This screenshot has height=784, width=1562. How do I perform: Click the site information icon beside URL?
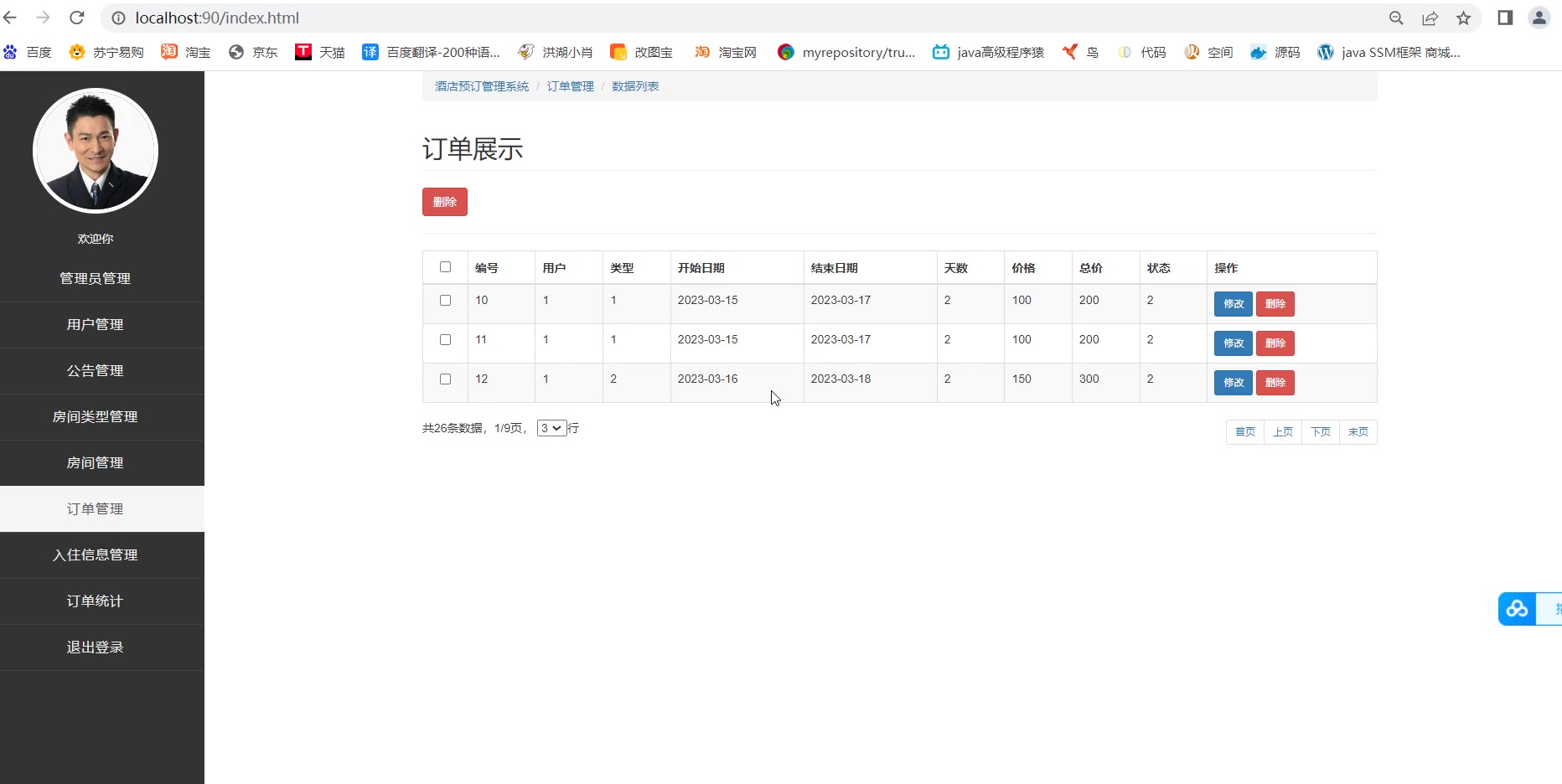[x=119, y=18]
